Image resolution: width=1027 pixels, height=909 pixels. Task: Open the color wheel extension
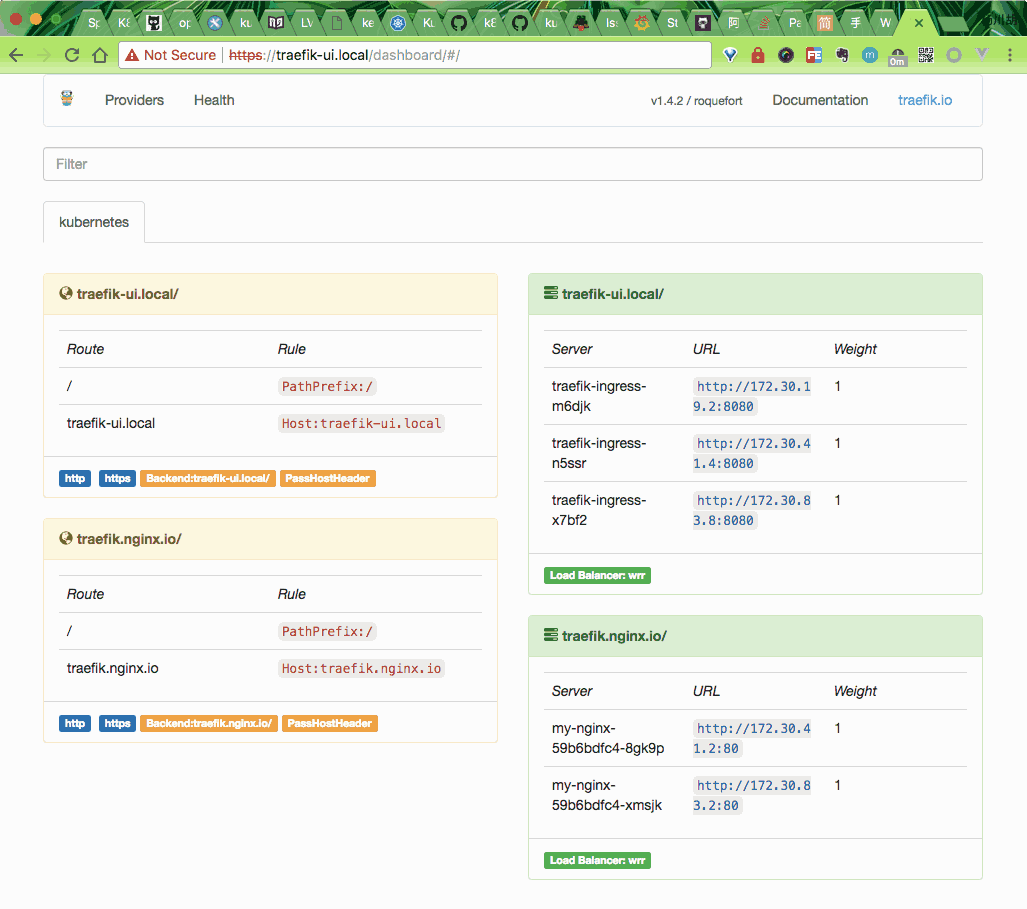coord(786,55)
